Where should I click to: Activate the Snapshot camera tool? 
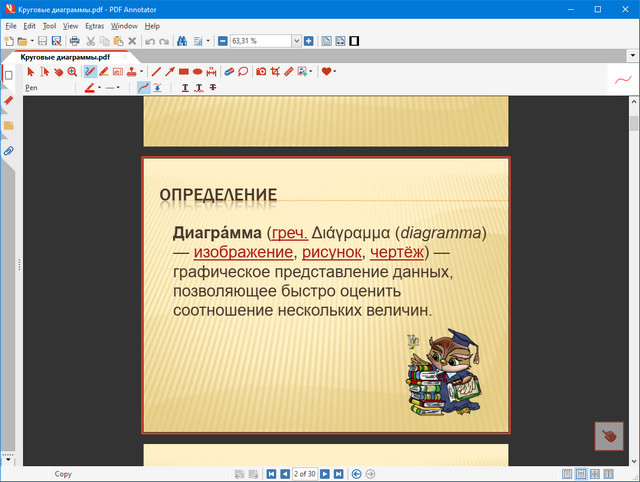261,72
